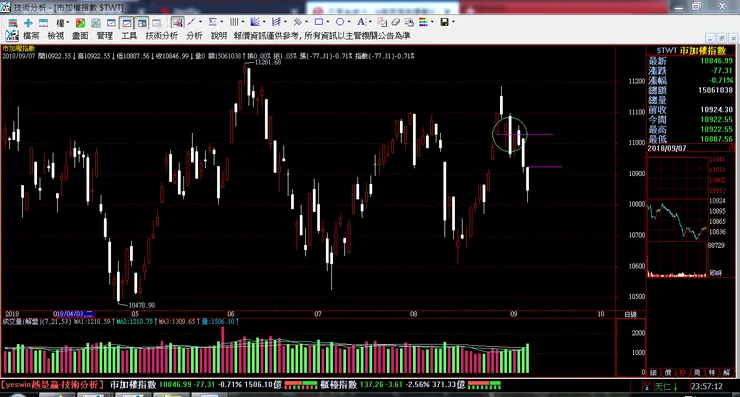Select the rectangle drawing tool
Viewport: 740px width, 397px height.
coord(319,22)
